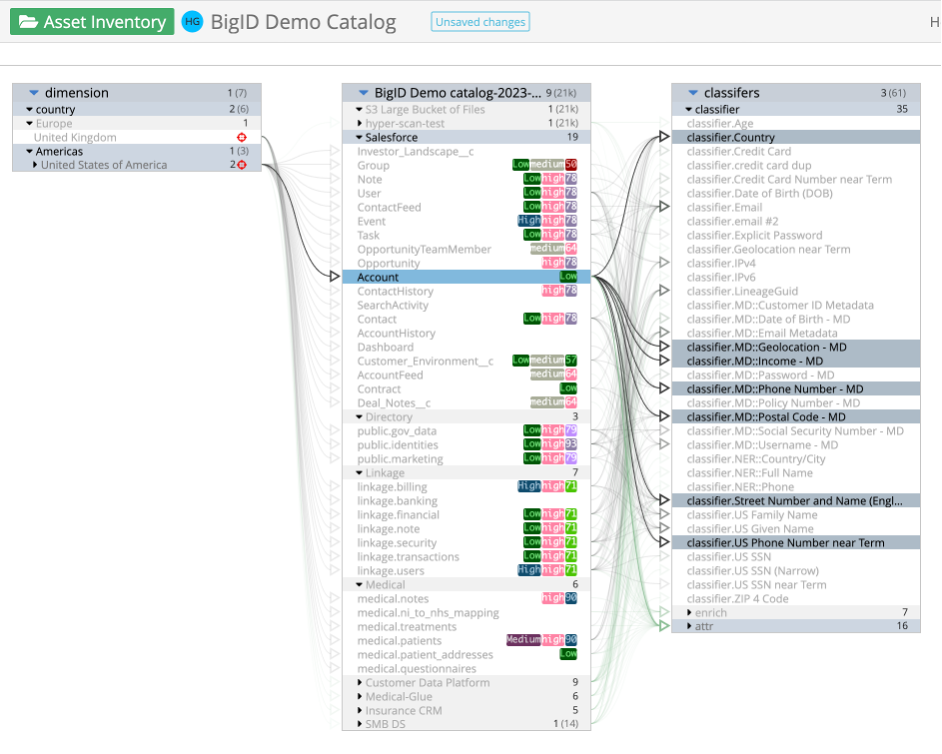Image resolution: width=942 pixels, height=754 pixels.
Task: Click link arrow beside classifier.MD::Postal Code - MD
Action: [x=664, y=416]
